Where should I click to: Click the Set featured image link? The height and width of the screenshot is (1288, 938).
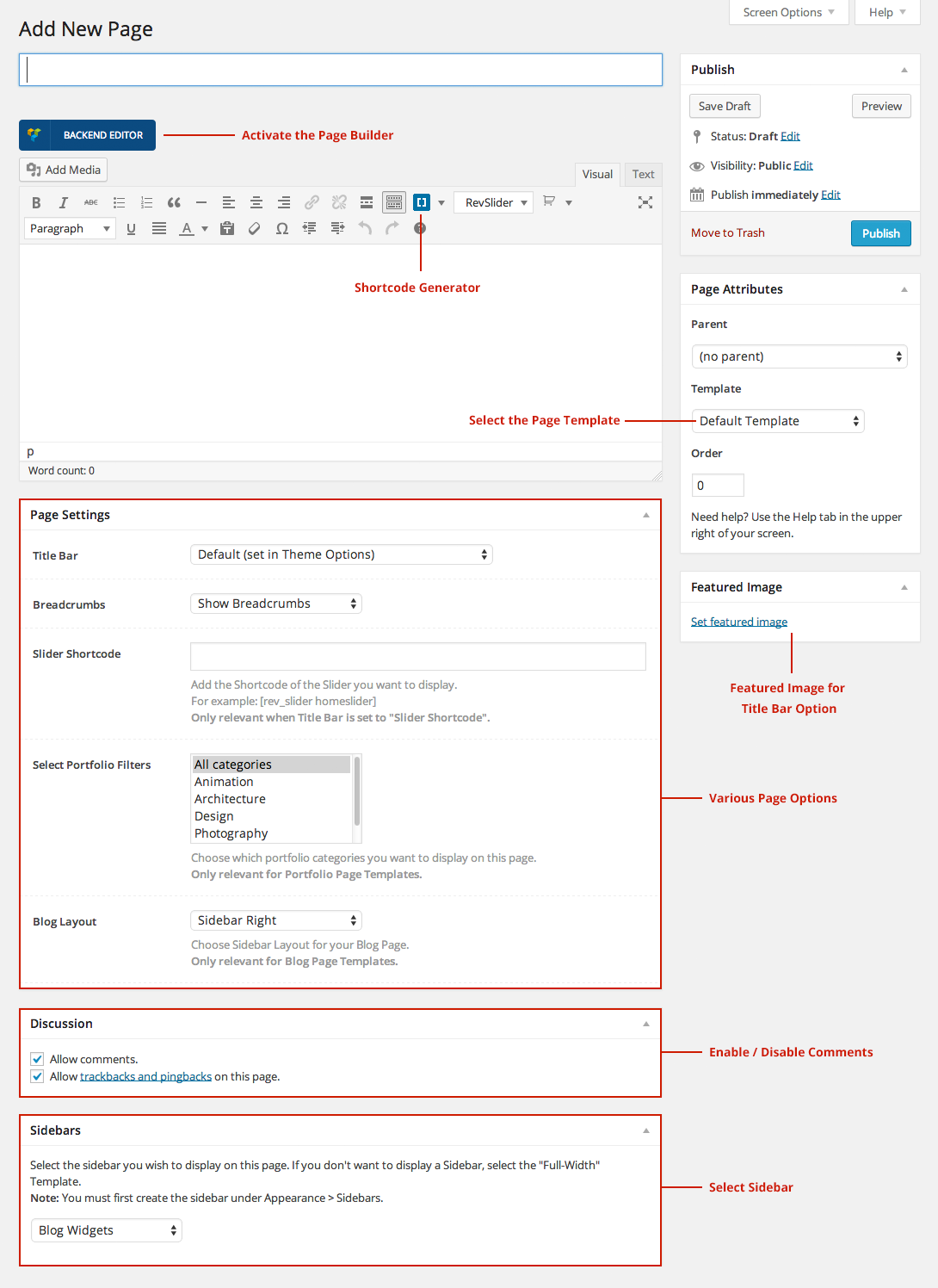click(739, 622)
